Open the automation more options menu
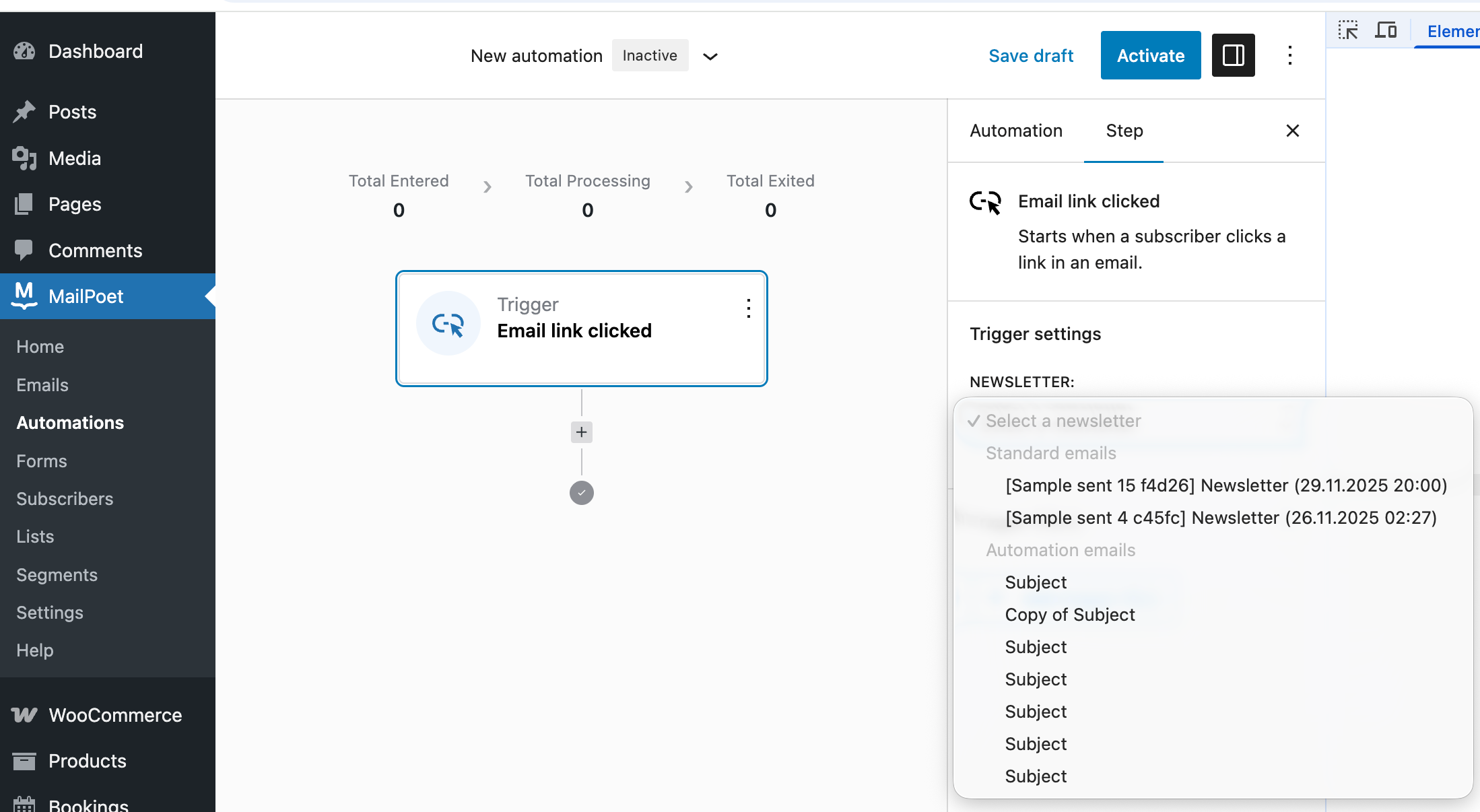 1290,55
